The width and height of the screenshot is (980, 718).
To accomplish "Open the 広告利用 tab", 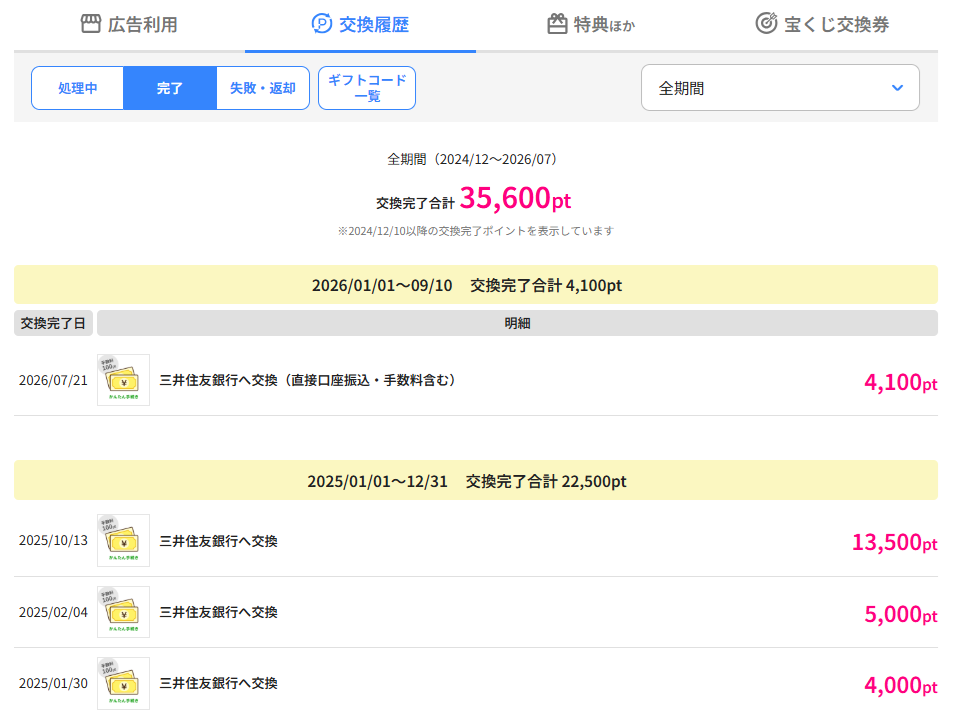I will [129, 25].
